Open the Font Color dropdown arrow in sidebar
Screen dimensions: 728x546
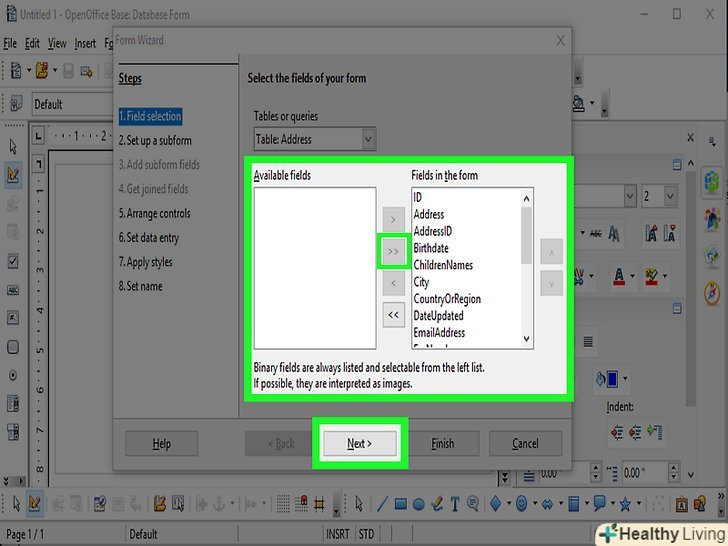click(632, 276)
